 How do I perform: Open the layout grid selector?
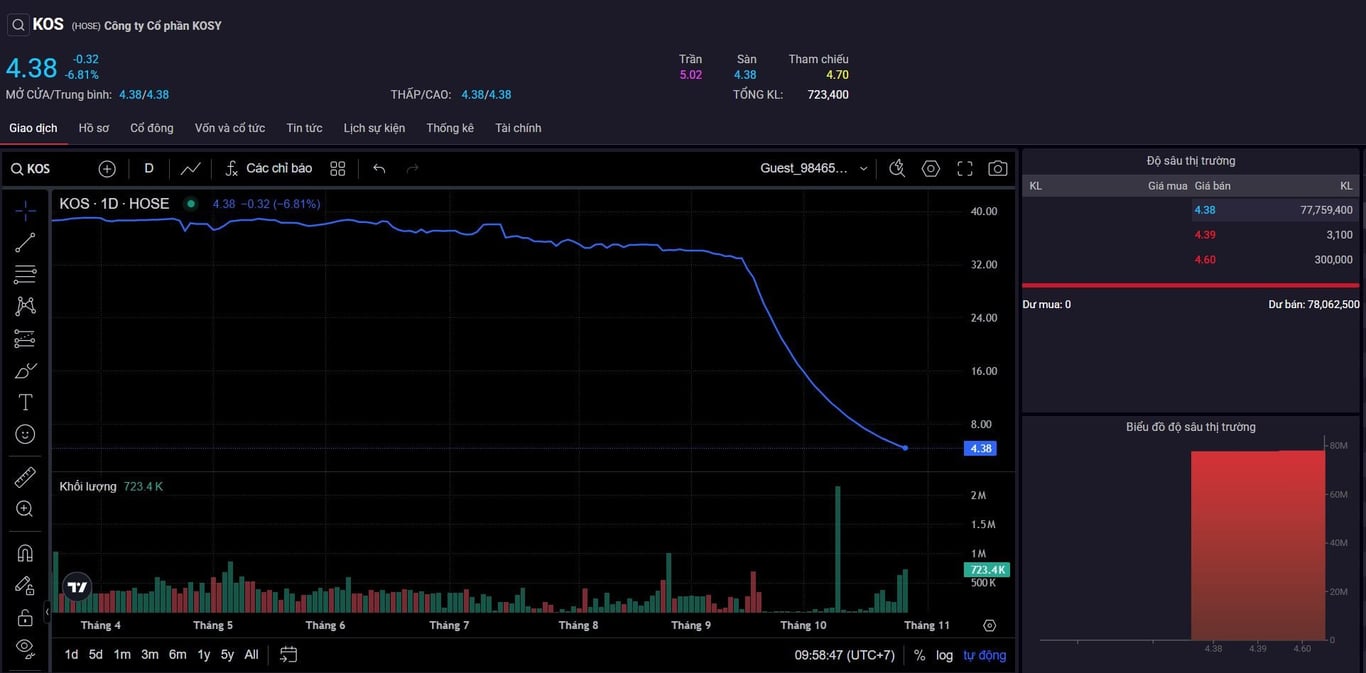338,168
